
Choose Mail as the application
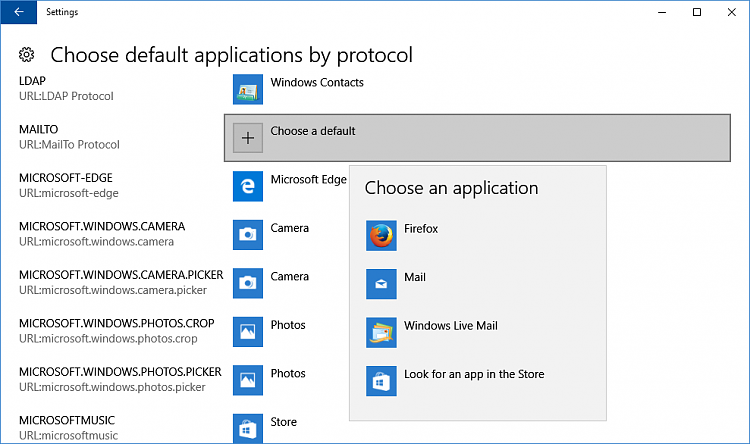click(415, 277)
